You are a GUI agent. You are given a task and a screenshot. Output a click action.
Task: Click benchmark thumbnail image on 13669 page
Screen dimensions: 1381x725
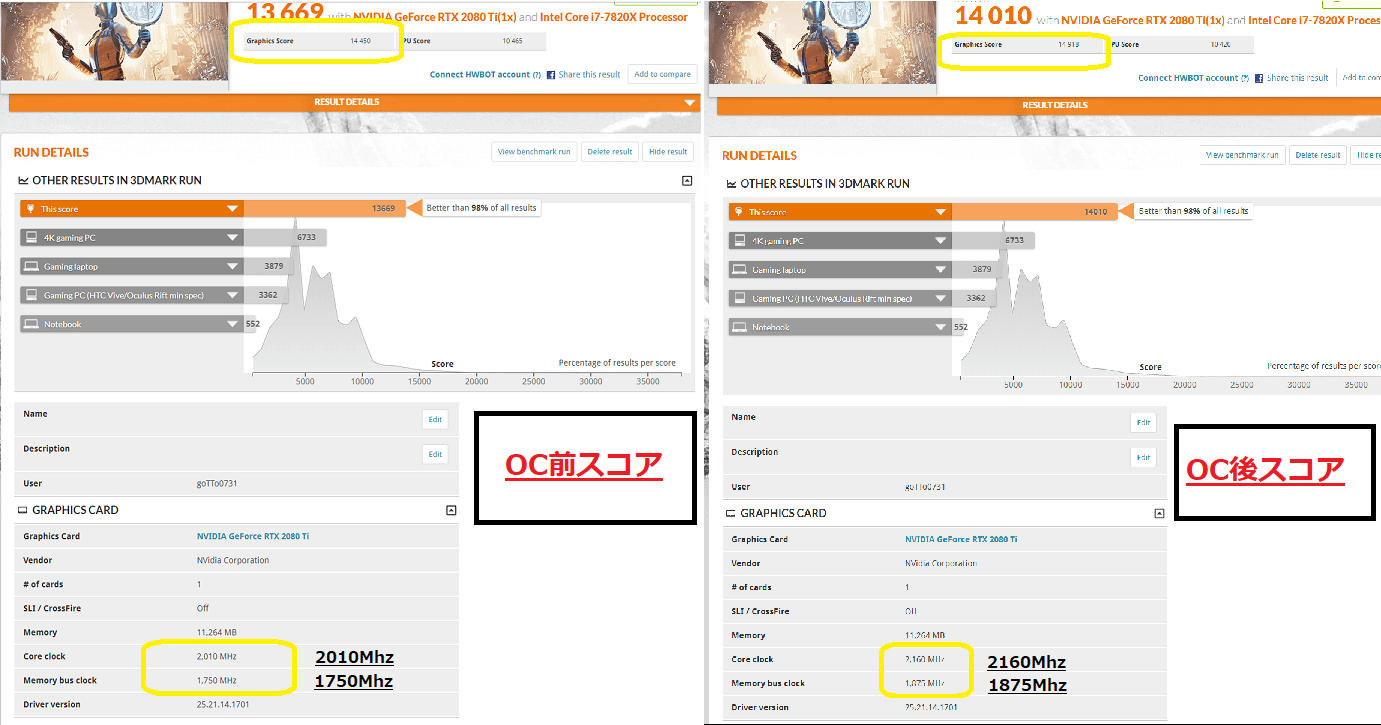point(115,45)
